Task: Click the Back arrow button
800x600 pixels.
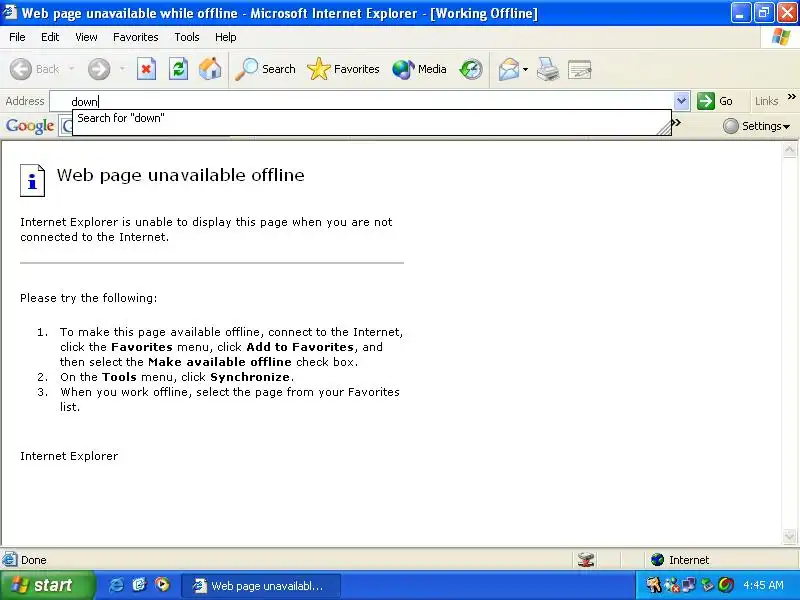Action: coord(21,69)
